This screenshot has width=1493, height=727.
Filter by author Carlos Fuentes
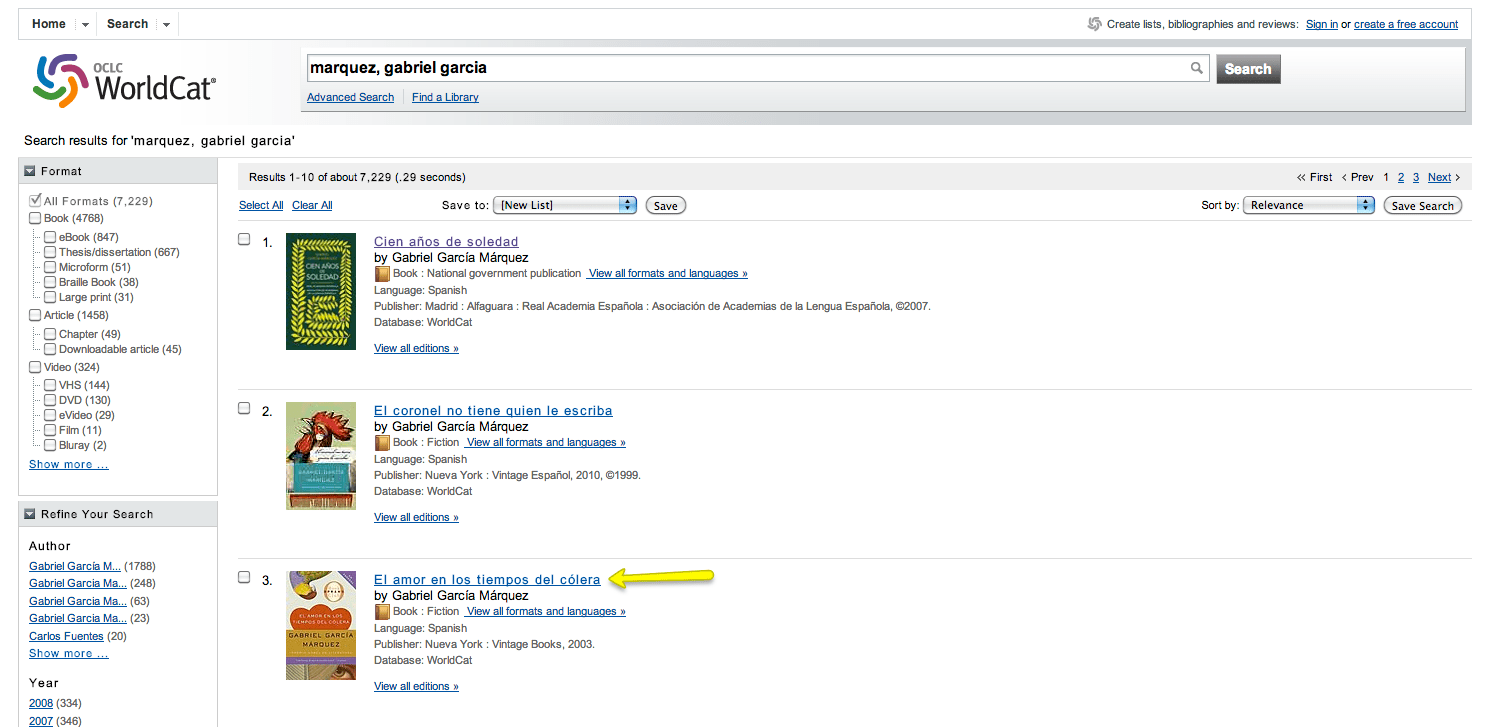(66, 636)
